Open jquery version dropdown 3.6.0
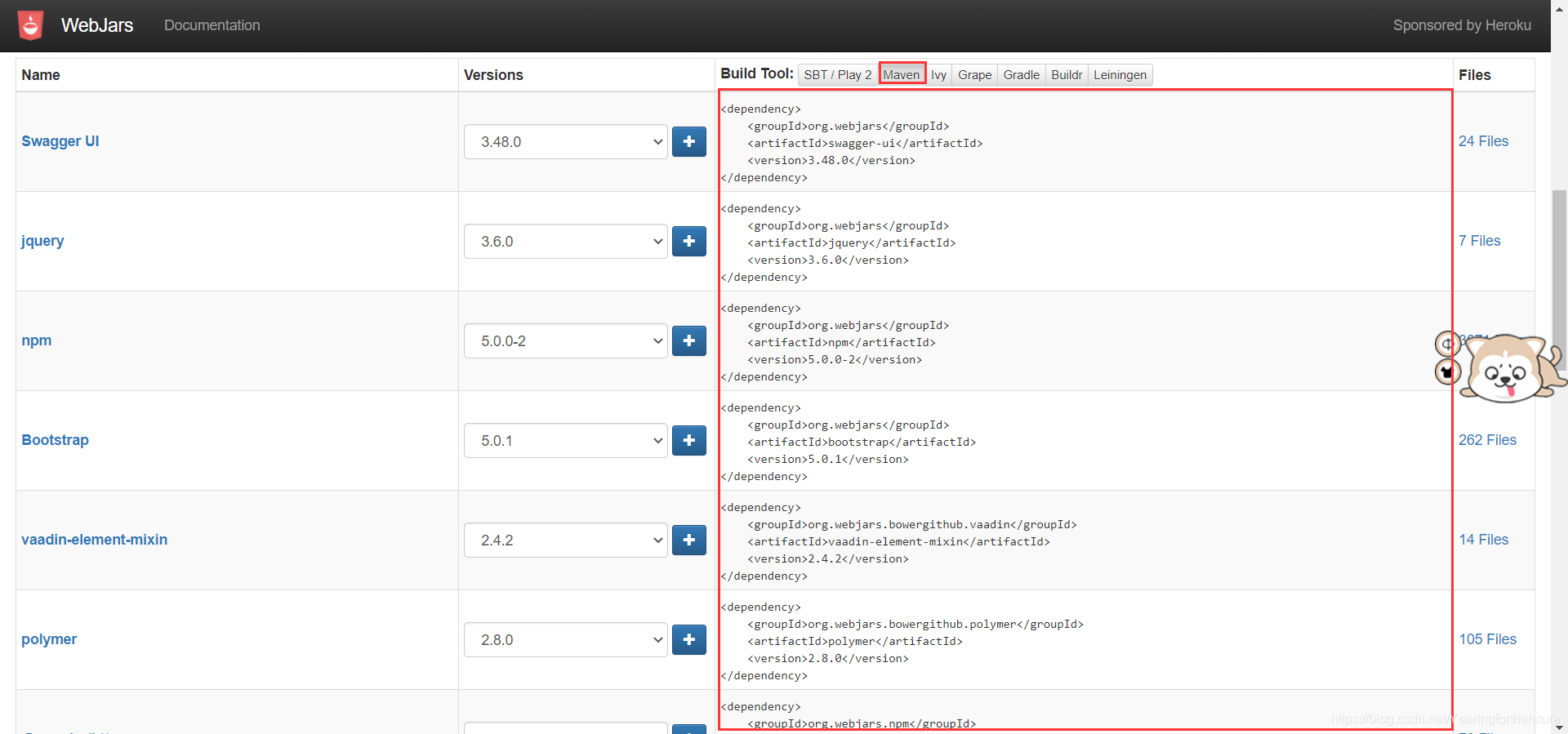The width and height of the screenshot is (1568, 734). (x=566, y=241)
